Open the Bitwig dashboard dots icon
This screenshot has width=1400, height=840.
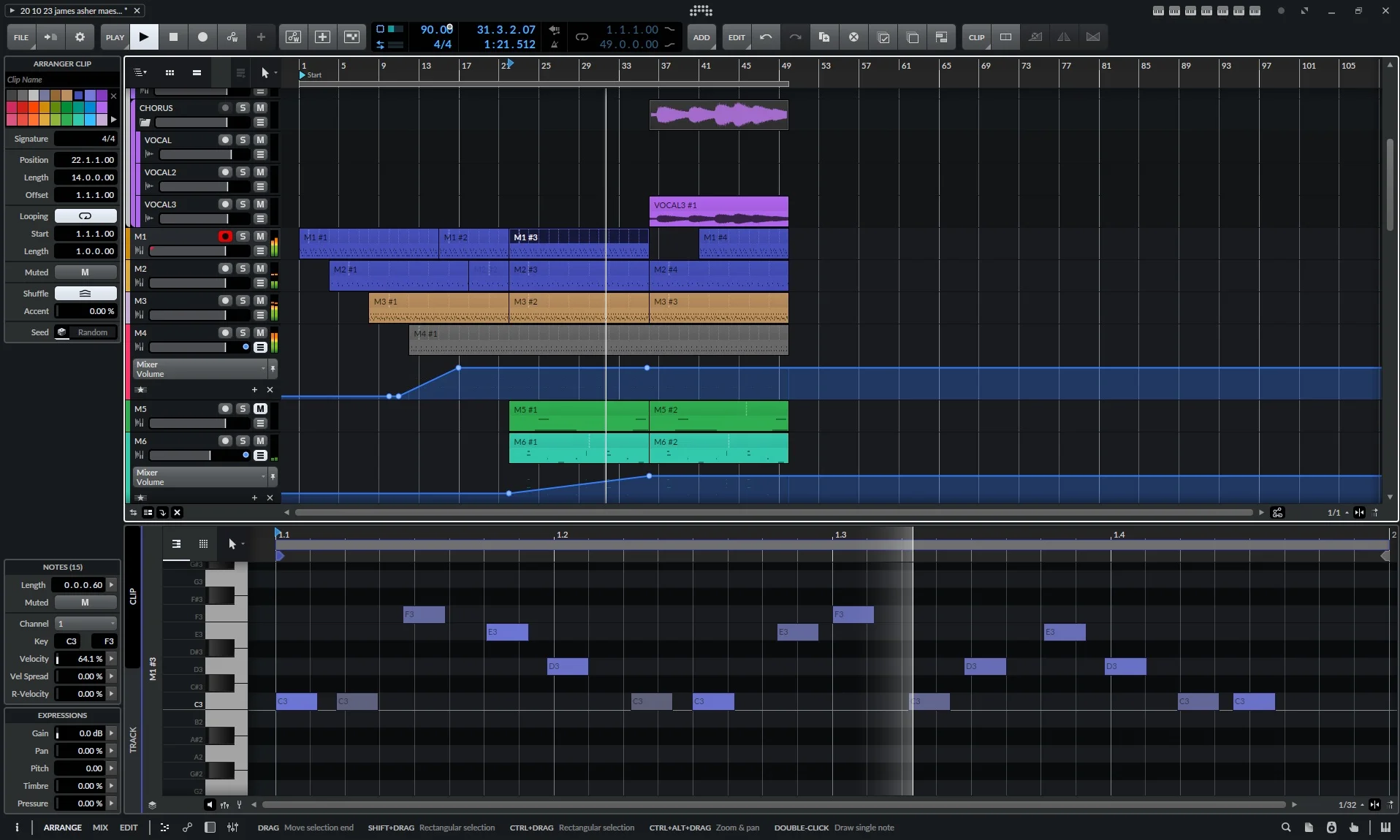[x=700, y=10]
